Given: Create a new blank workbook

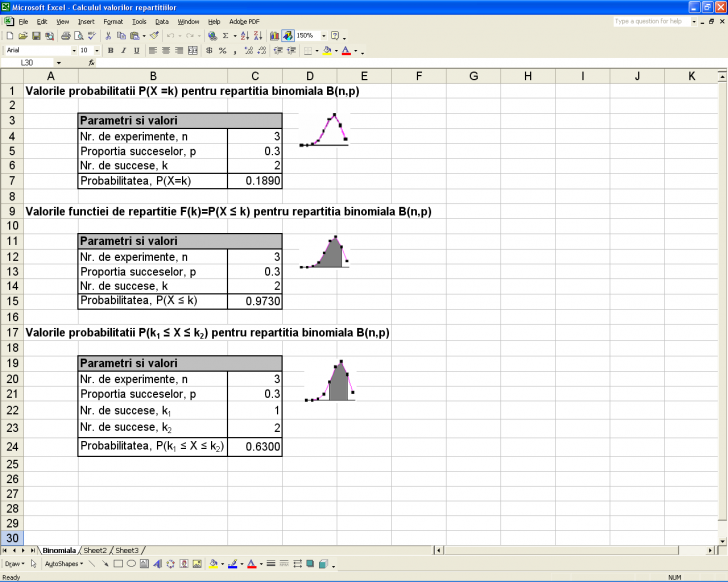Looking at the screenshot, I should pyautogui.click(x=10, y=36).
